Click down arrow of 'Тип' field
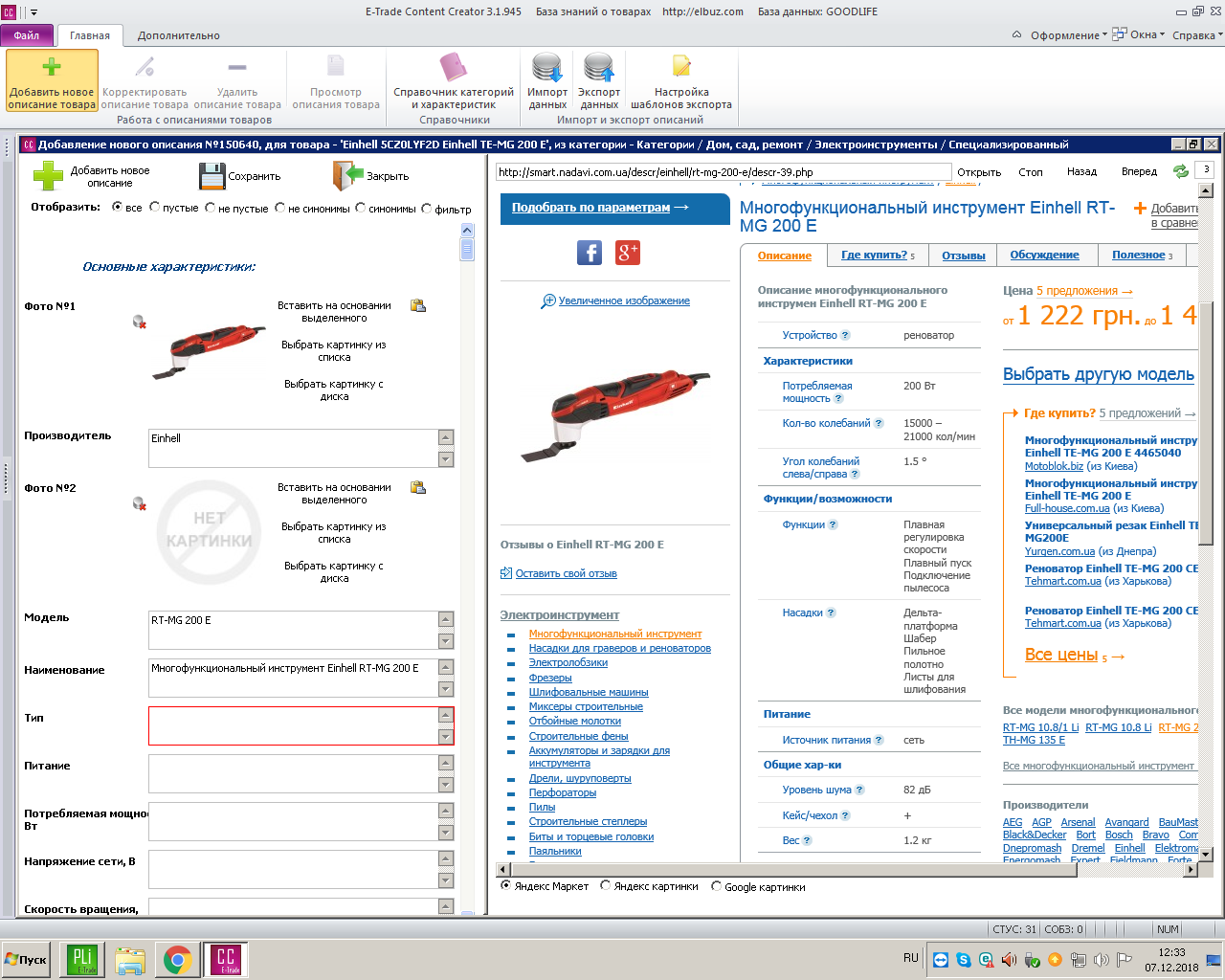The width and height of the screenshot is (1225, 980). pyautogui.click(x=446, y=737)
